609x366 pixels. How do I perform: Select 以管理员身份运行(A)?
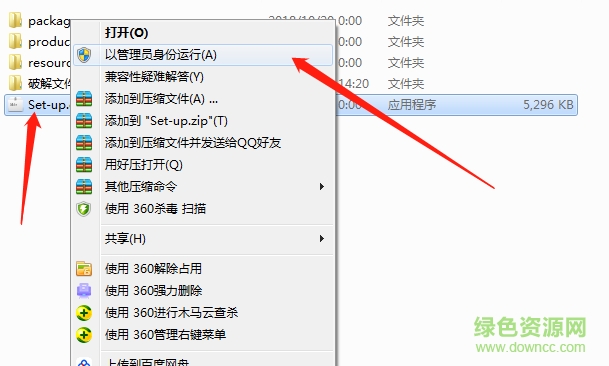pyautogui.click(x=203, y=55)
